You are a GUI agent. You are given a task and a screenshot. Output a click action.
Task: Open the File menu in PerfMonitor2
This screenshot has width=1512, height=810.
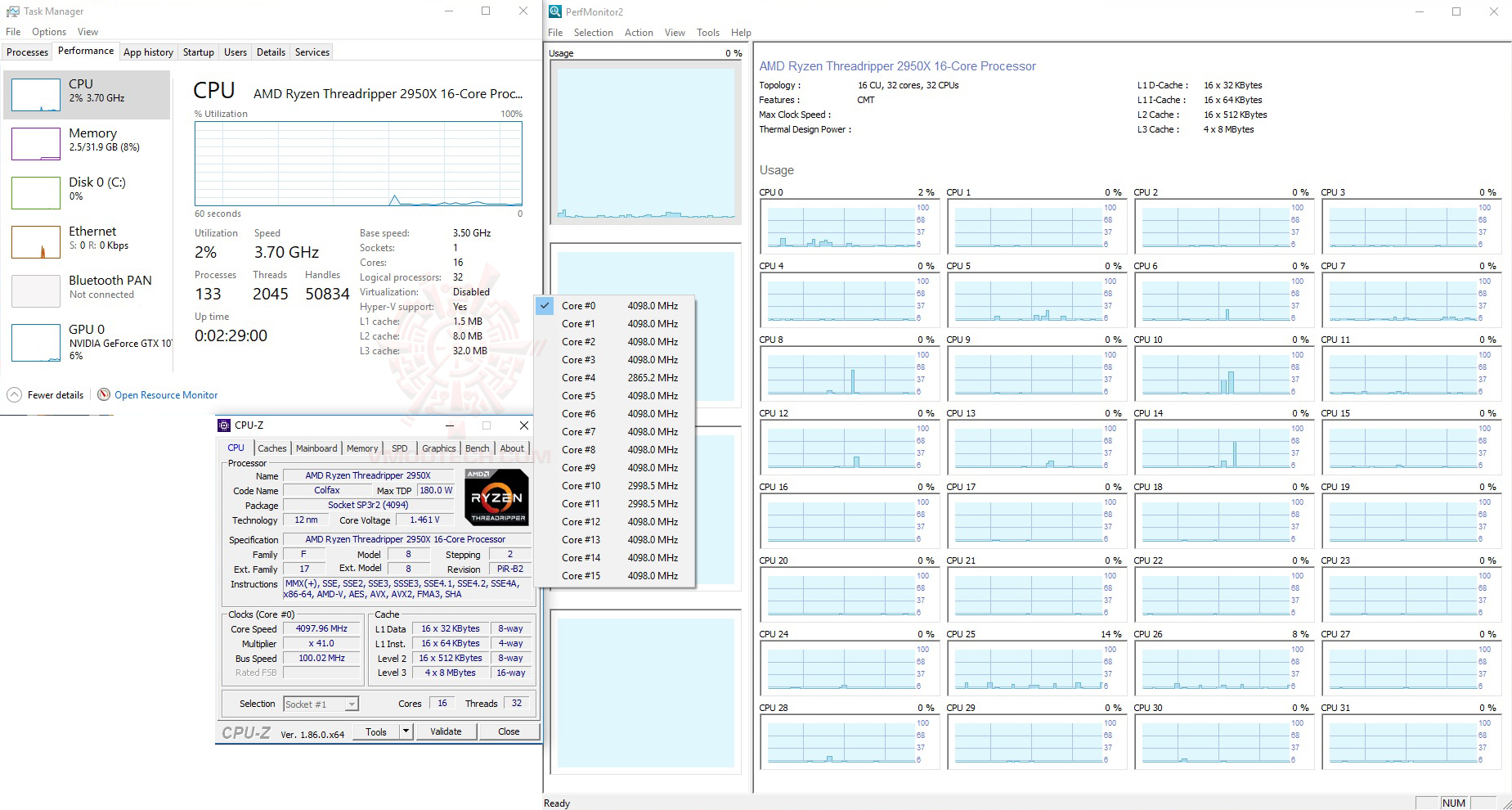[x=555, y=33]
